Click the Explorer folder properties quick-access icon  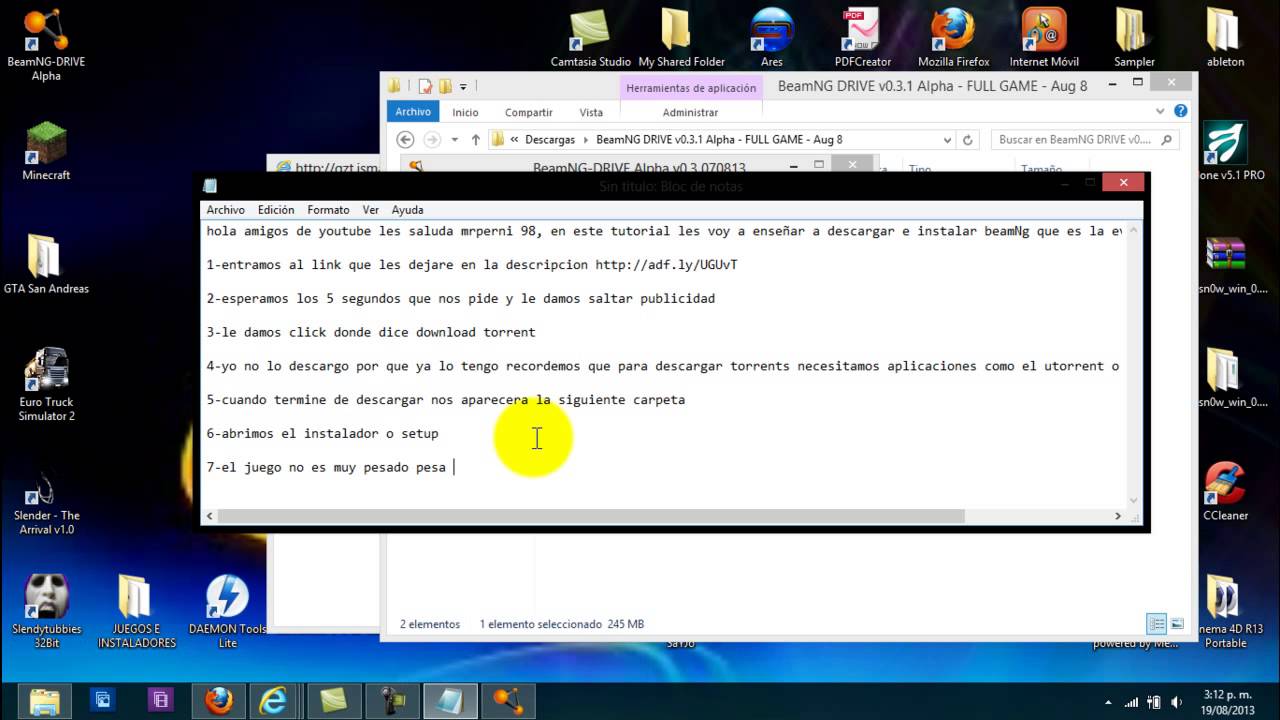pos(425,87)
